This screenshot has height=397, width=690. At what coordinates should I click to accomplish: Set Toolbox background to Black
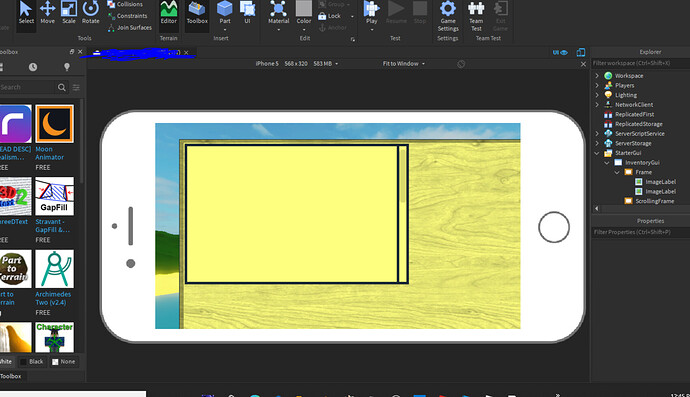32,362
